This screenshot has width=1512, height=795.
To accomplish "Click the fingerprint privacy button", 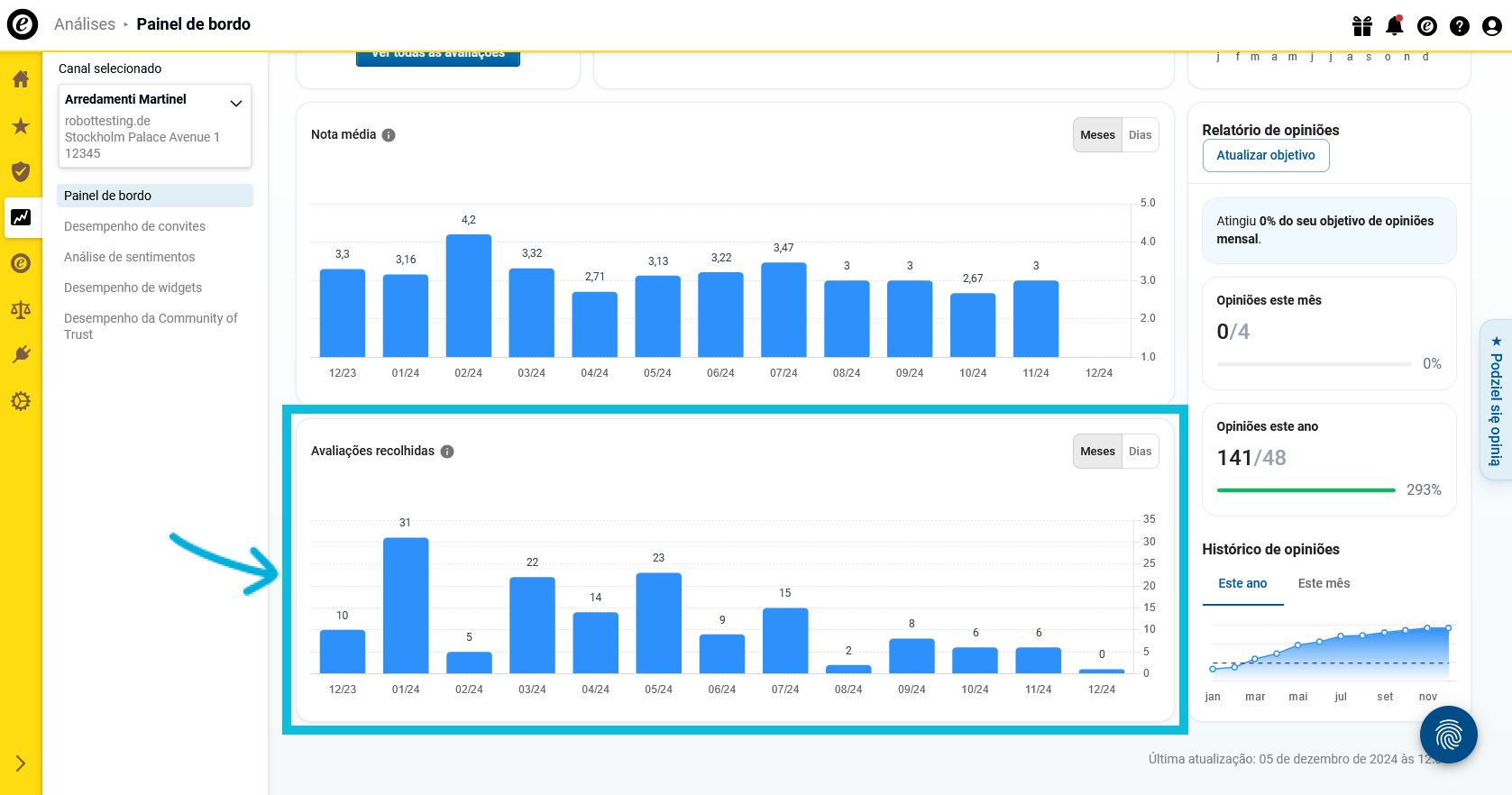I will [x=1449, y=735].
